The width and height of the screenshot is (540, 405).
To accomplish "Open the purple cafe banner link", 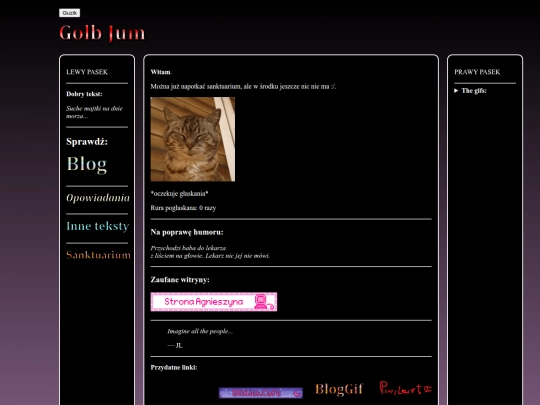I will point(261,393).
